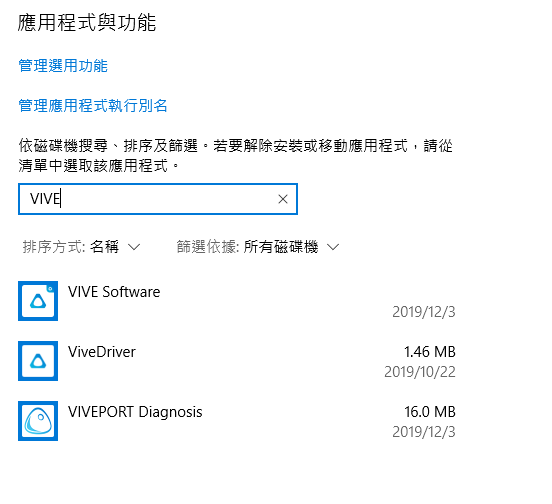Click the ViveDriver app icon
The height and width of the screenshot is (504, 552).
pos(38,361)
